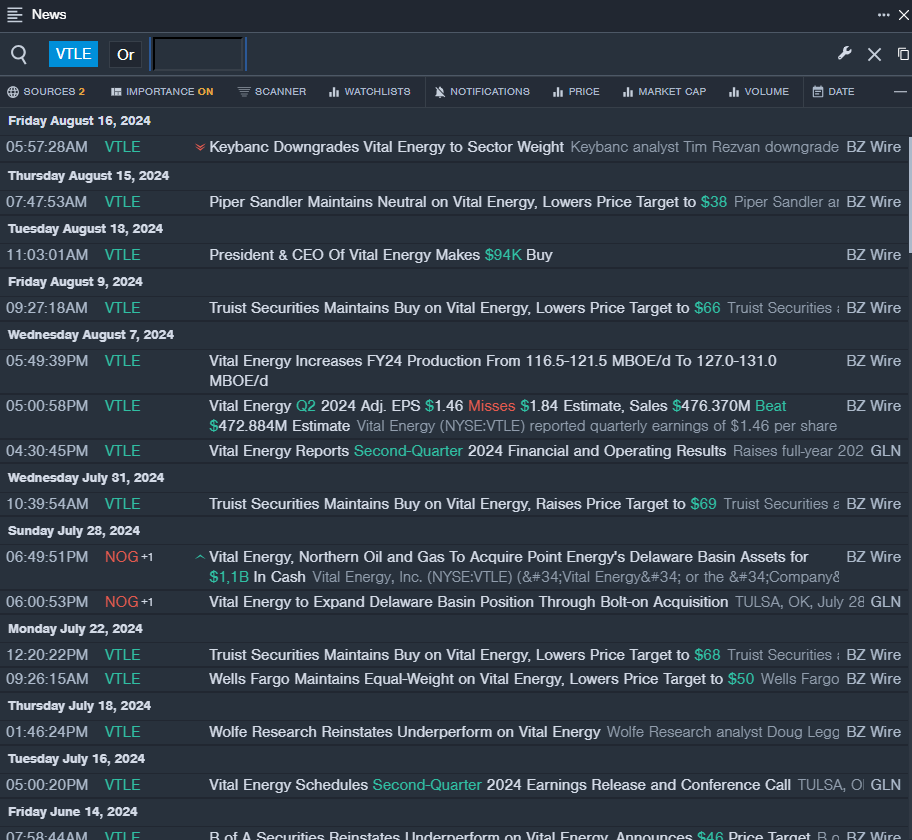912x840 pixels.
Task: Open the three-dot more options menu
Action: click(884, 14)
